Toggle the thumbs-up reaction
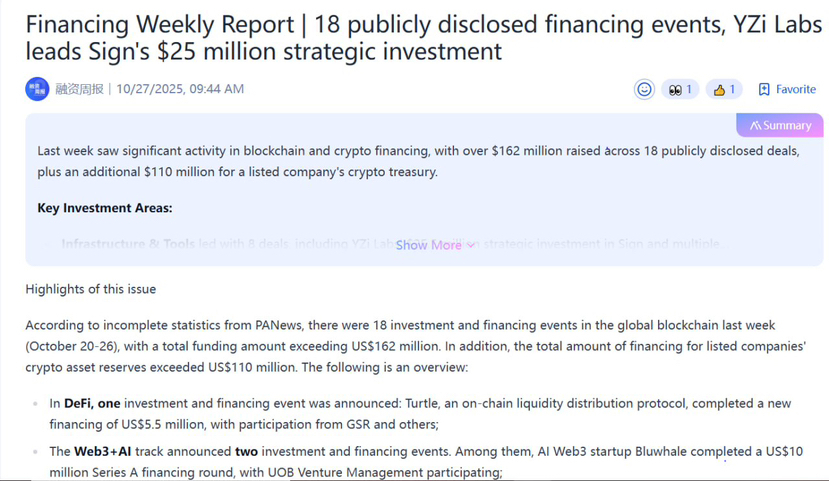The height and width of the screenshot is (481, 829). pyautogui.click(x=719, y=89)
